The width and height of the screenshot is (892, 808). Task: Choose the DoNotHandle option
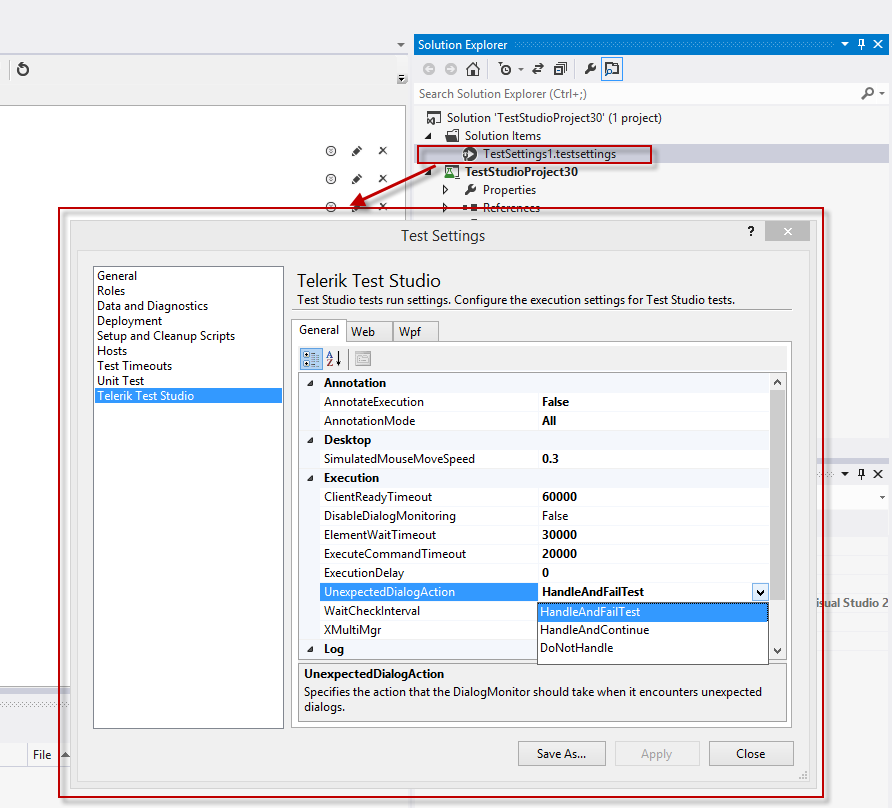tap(653, 648)
